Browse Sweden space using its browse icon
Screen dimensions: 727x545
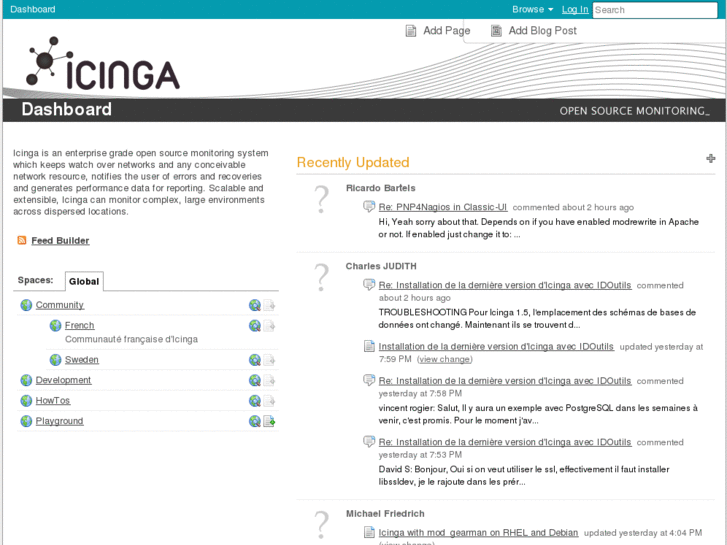pos(255,360)
